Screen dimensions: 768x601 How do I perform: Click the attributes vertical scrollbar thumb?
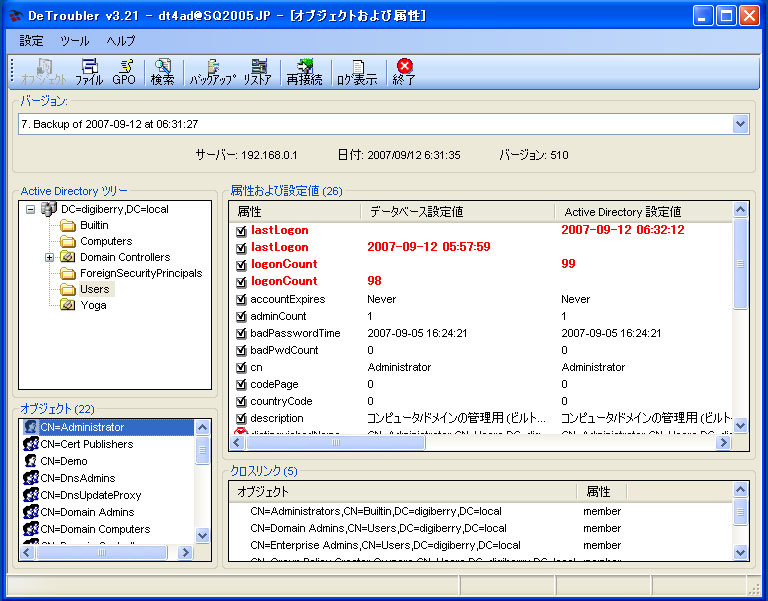[740, 264]
